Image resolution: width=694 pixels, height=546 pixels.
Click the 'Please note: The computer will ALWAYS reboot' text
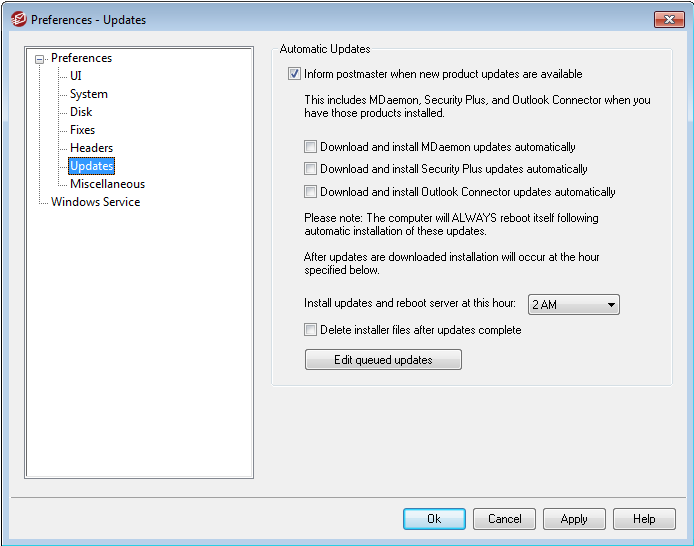451,224
